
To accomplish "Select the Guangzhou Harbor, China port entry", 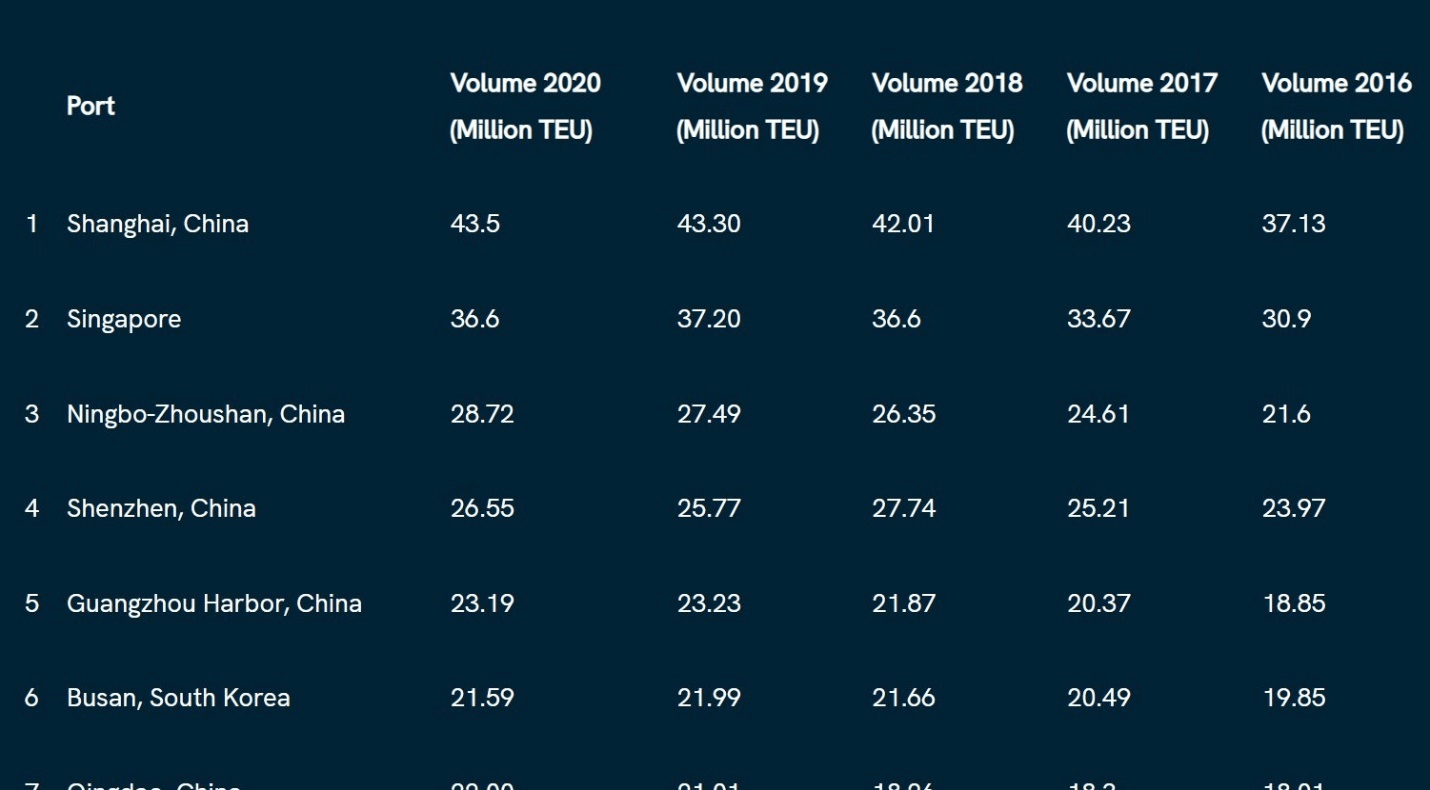I will pos(216,602).
